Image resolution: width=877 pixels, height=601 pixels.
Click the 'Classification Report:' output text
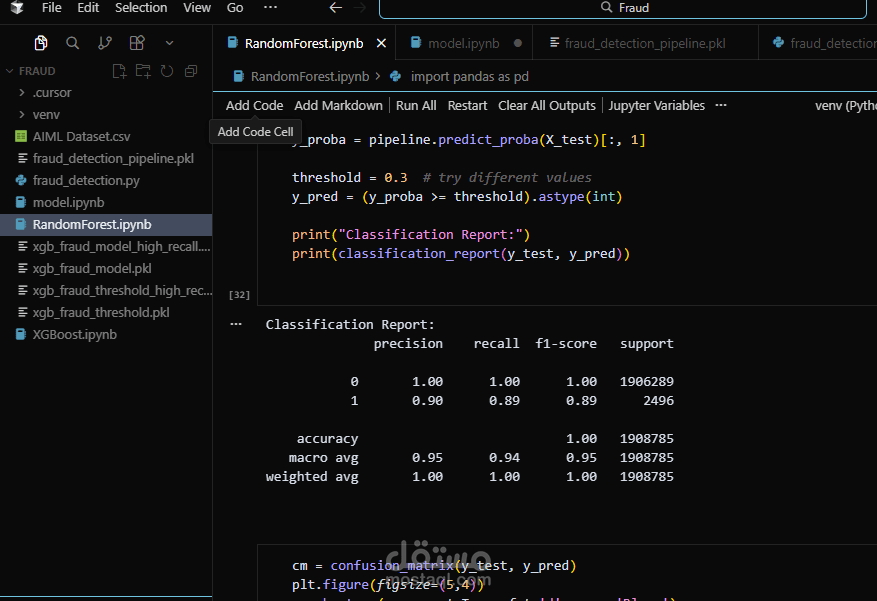point(350,325)
